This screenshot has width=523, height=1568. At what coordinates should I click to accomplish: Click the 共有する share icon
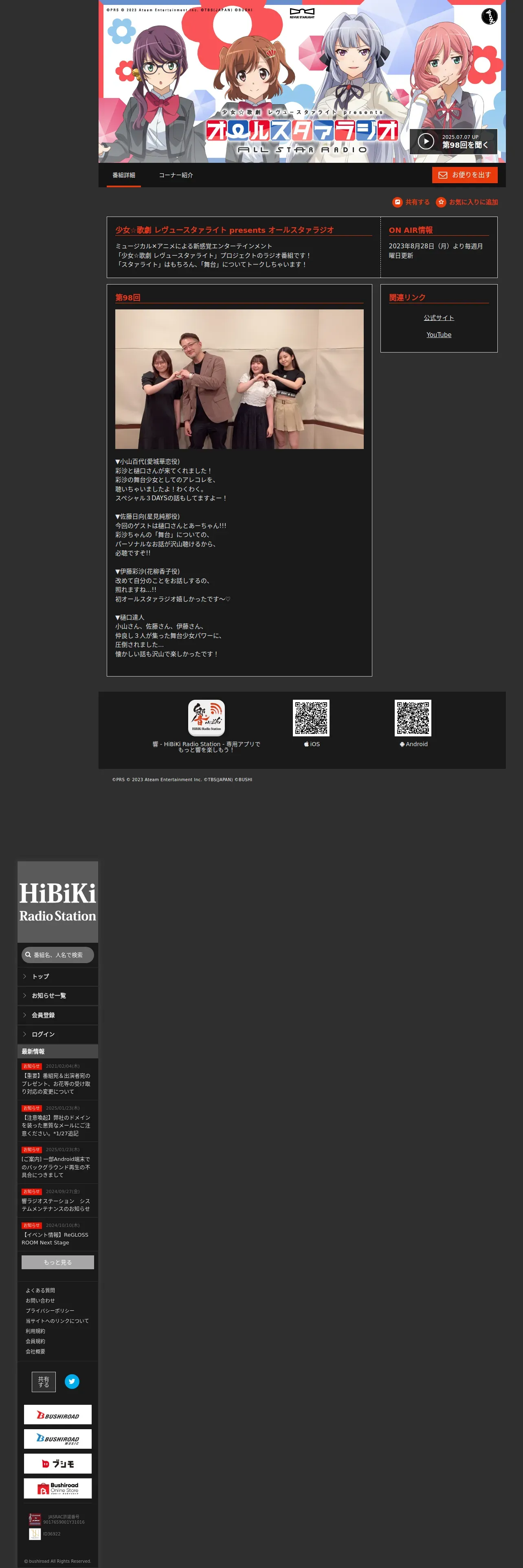[398, 202]
